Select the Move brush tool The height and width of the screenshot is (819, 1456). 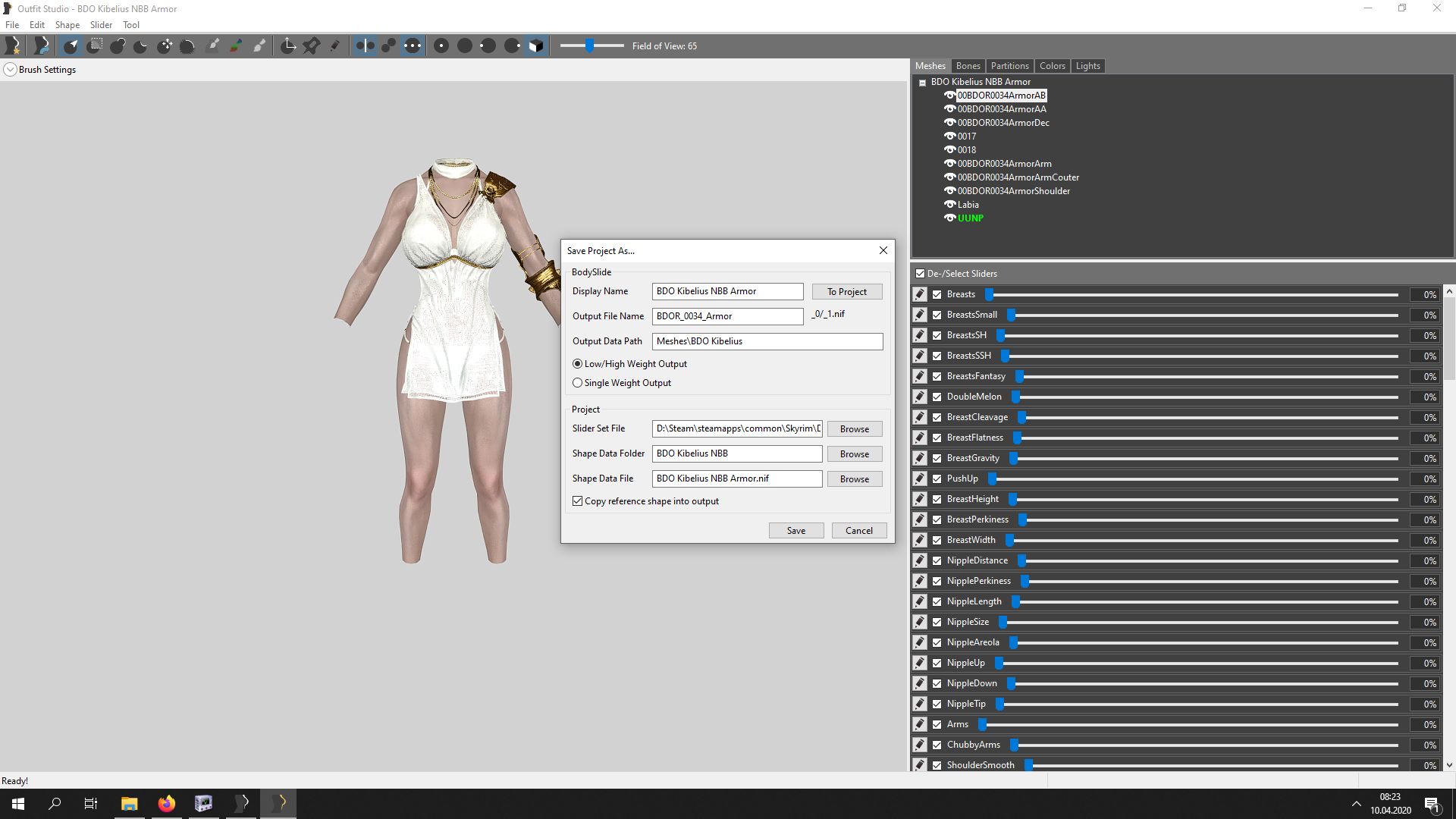click(165, 45)
